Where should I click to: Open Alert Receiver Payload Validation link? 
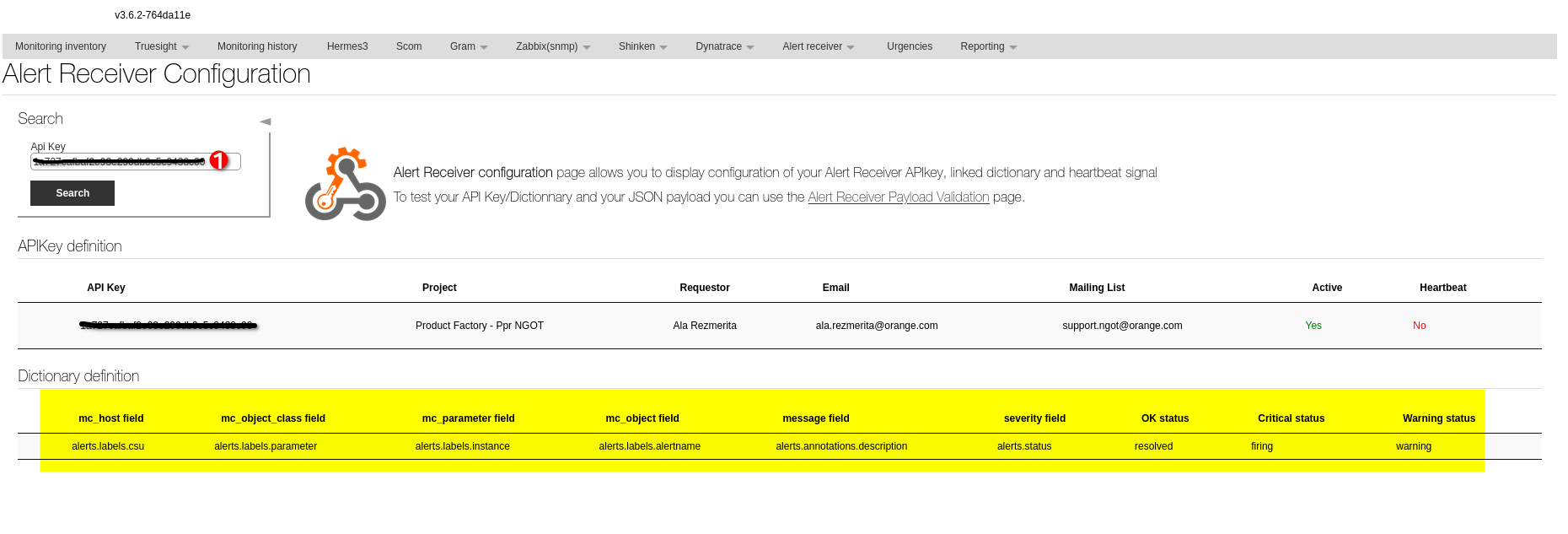(899, 197)
